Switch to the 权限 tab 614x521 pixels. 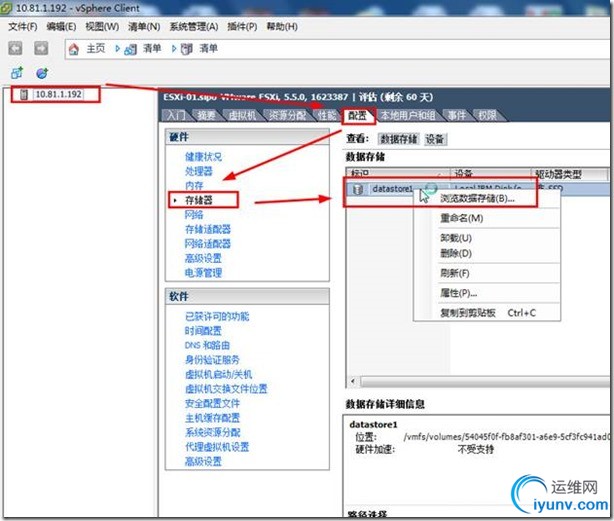pyautogui.click(x=487, y=115)
